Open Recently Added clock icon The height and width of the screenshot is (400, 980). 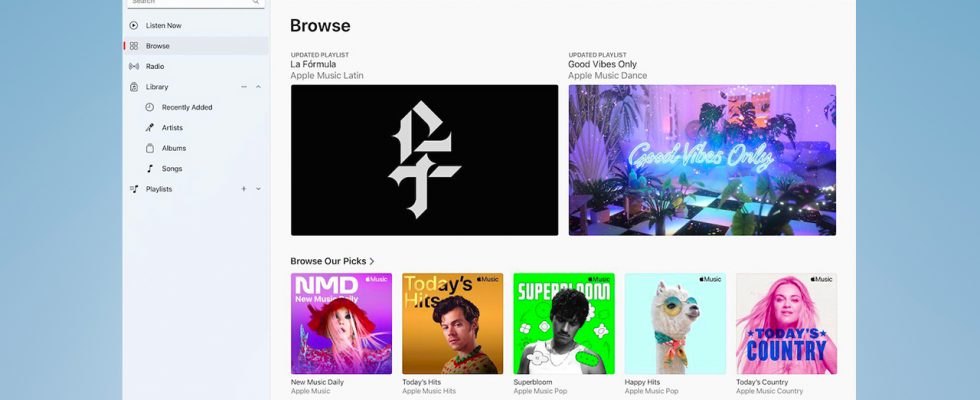coord(149,108)
